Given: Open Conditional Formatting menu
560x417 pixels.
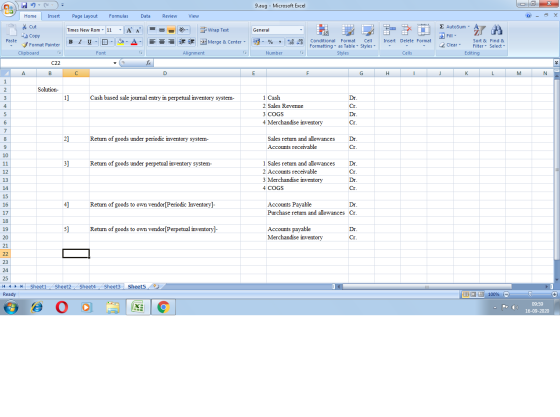Looking at the screenshot, I should click(322, 36).
